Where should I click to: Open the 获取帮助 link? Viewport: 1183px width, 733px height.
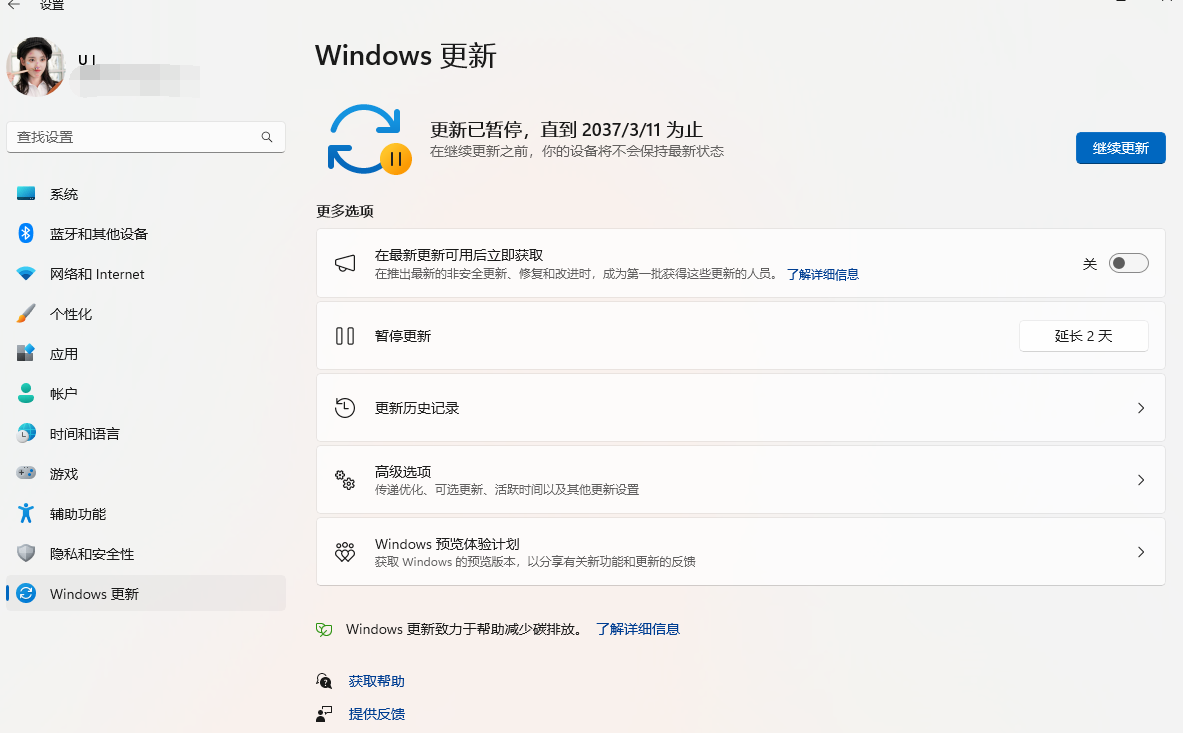pos(376,681)
